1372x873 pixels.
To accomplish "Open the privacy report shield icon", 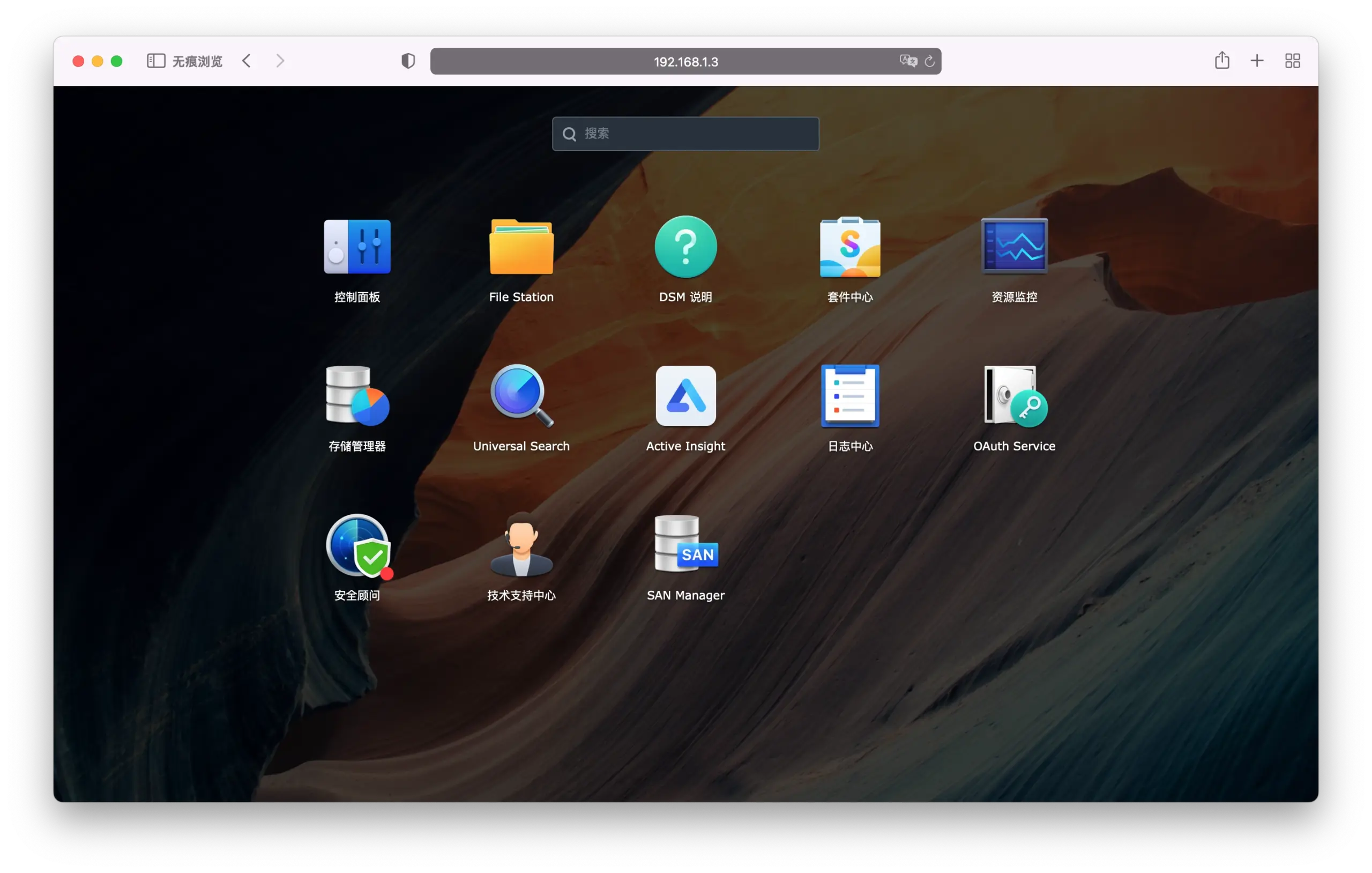I will click(x=408, y=61).
